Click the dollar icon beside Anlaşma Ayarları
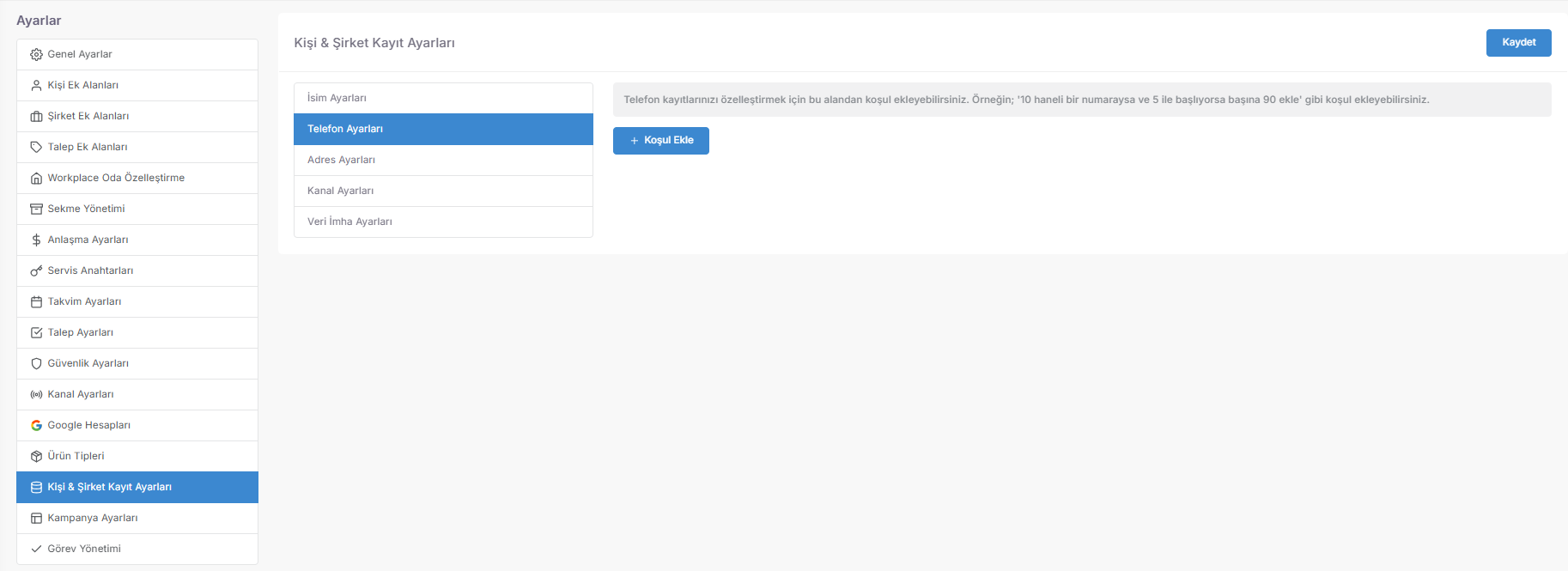 36,240
